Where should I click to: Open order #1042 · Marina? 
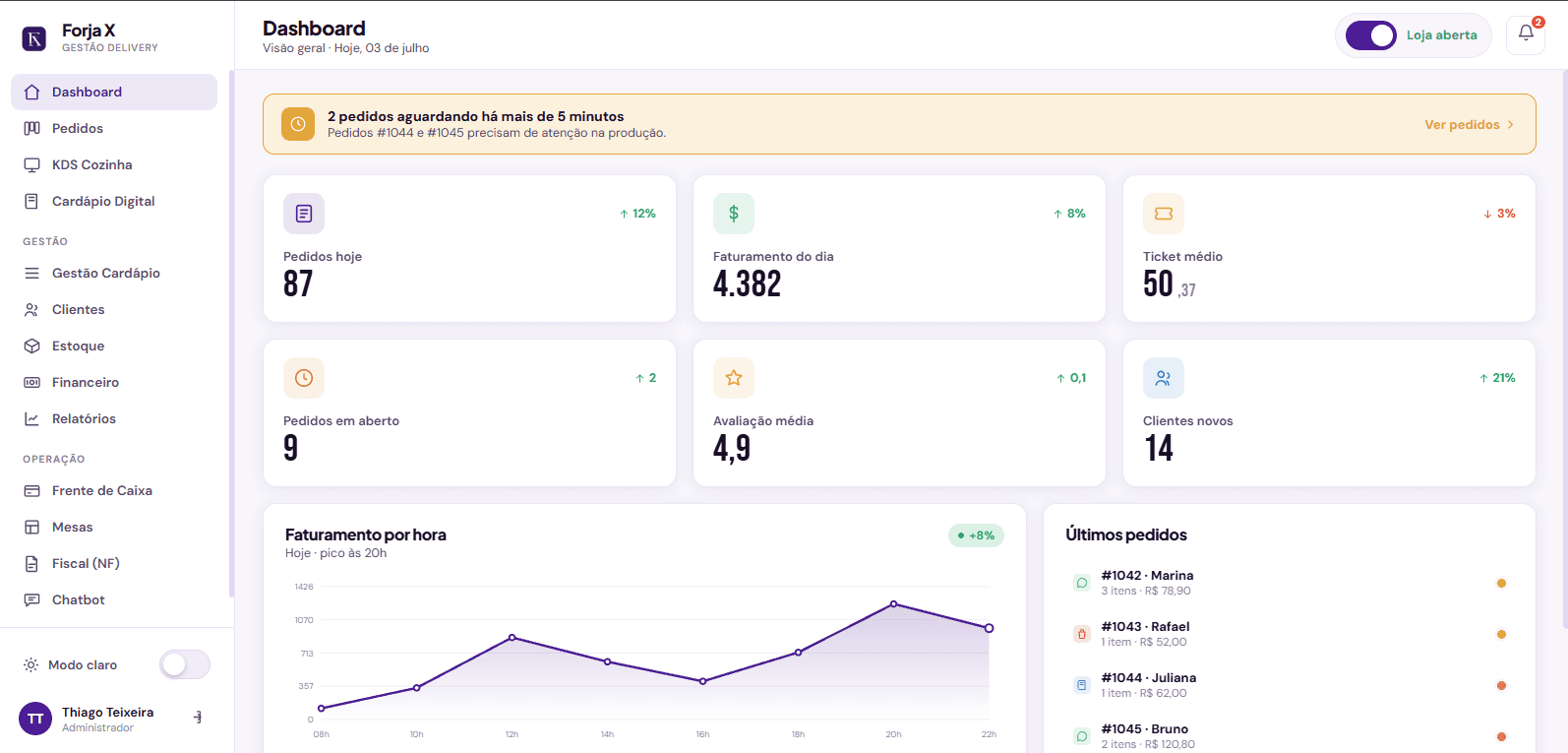(1290, 583)
